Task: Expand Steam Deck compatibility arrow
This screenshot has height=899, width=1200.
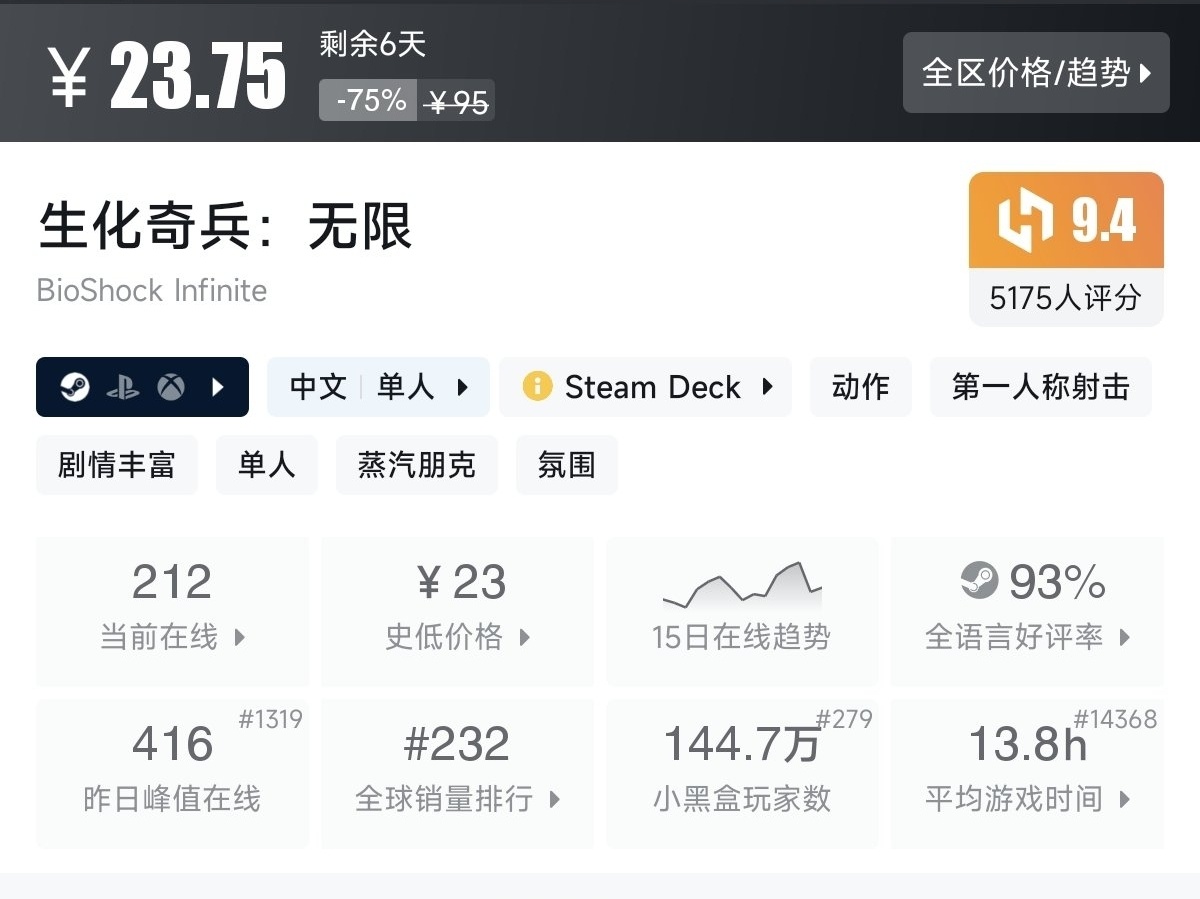Action: click(x=767, y=387)
